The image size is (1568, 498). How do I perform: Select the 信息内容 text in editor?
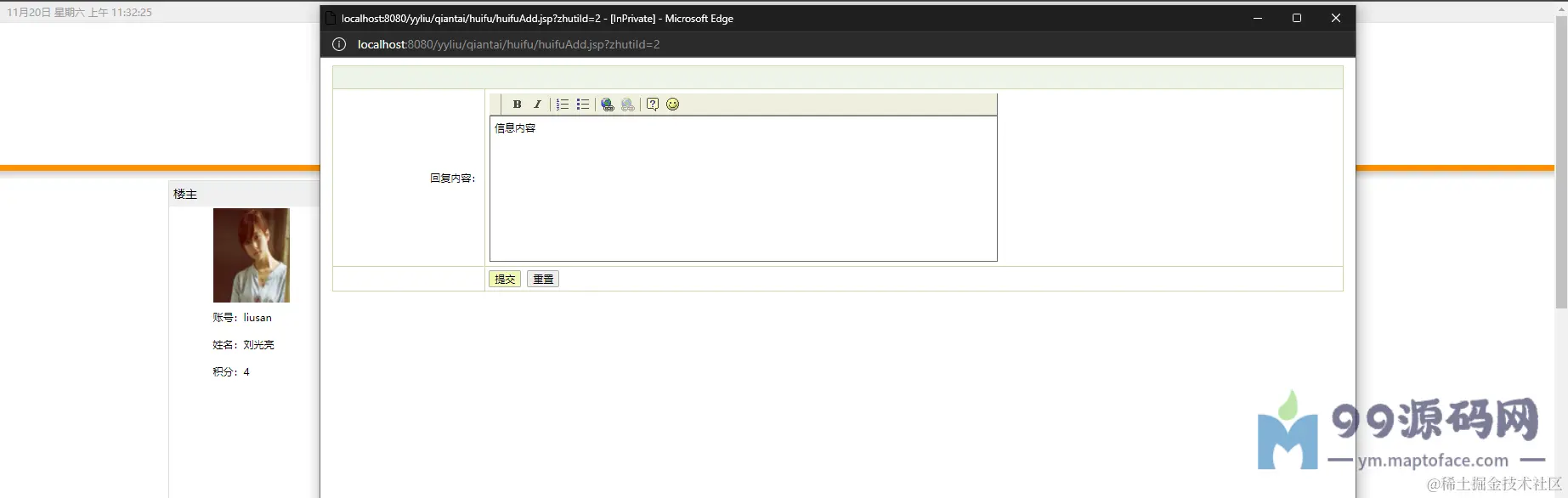(x=515, y=128)
